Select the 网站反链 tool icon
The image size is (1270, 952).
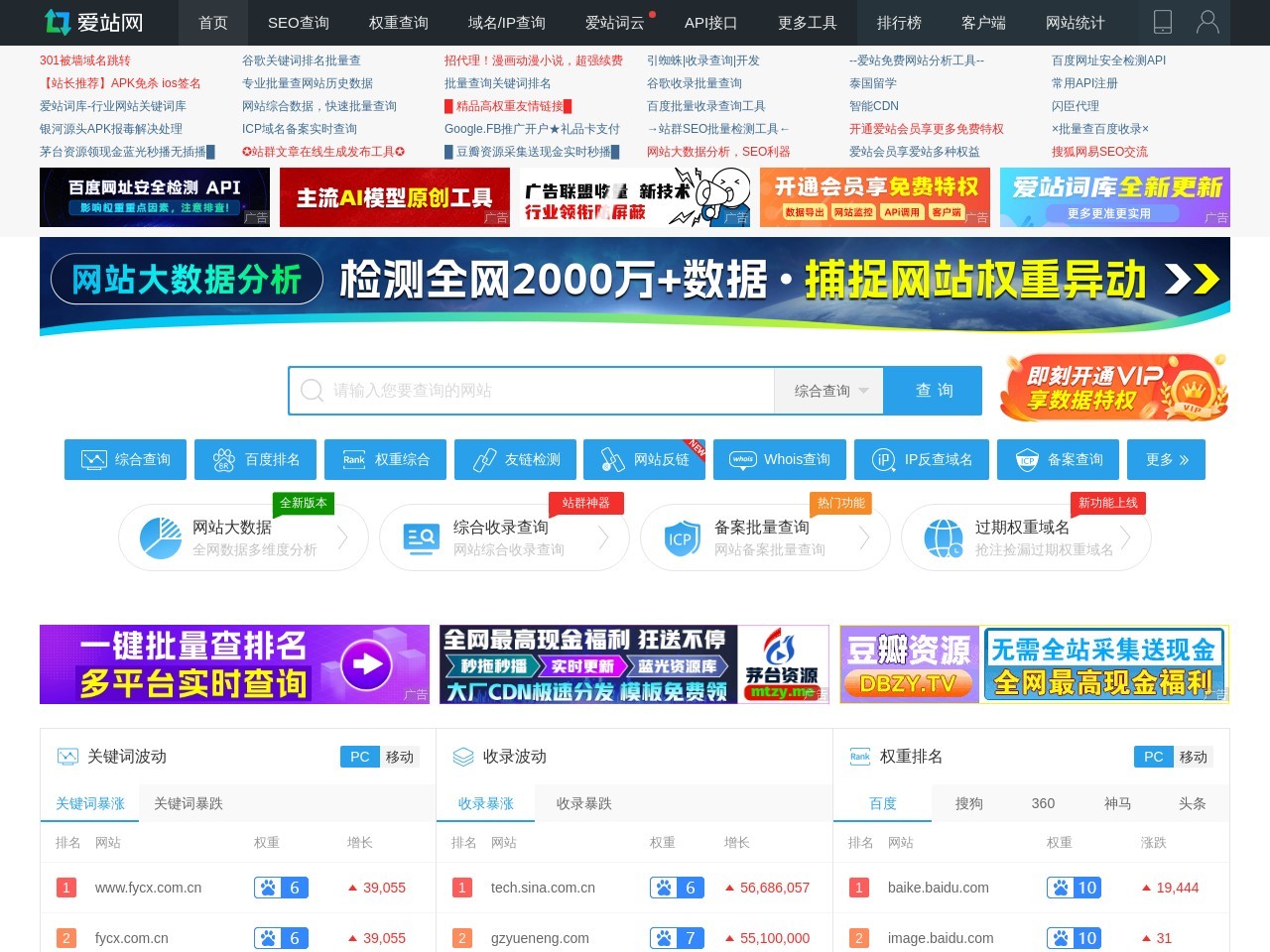click(612, 459)
